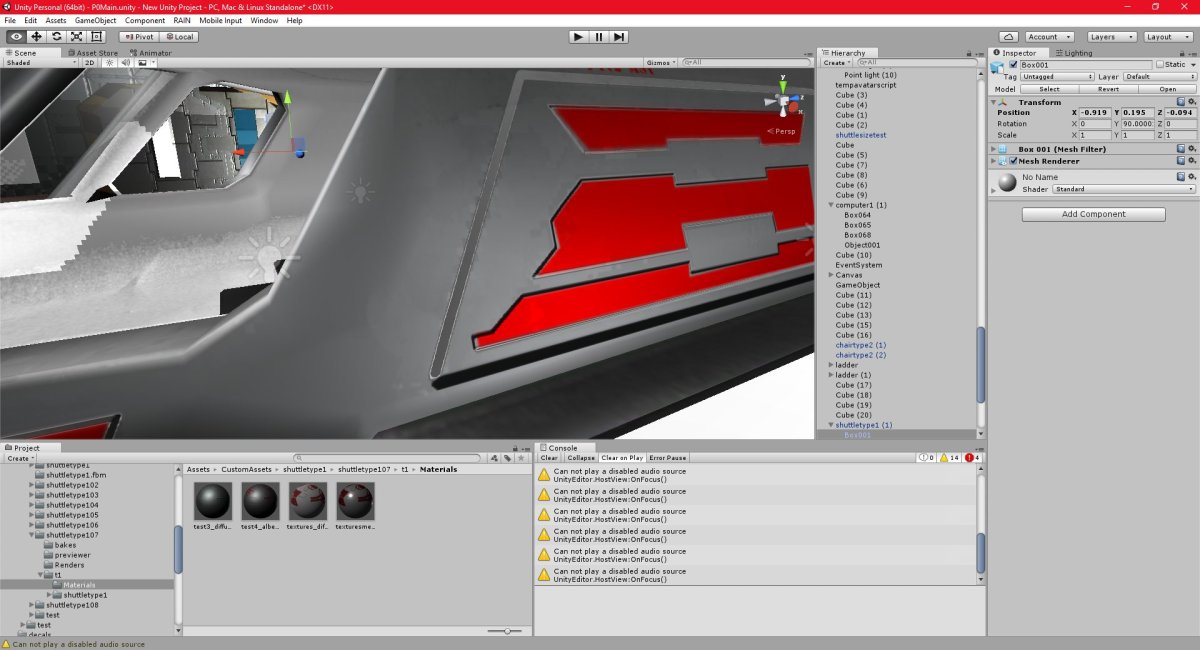Image resolution: width=1200 pixels, height=650 pixels.
Task: Toggle Clear on Play in Console
Action: [x=622, y=458]
